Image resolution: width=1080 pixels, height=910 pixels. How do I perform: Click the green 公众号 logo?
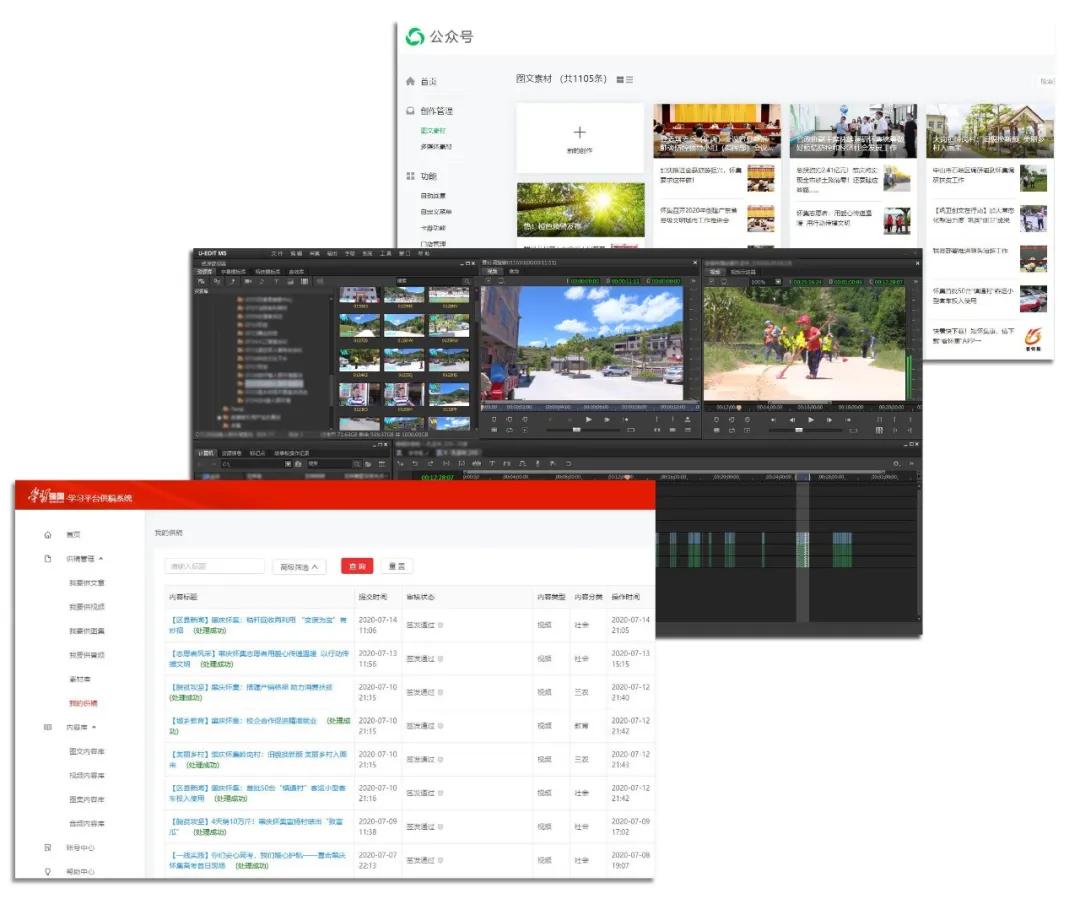[415, 37]
